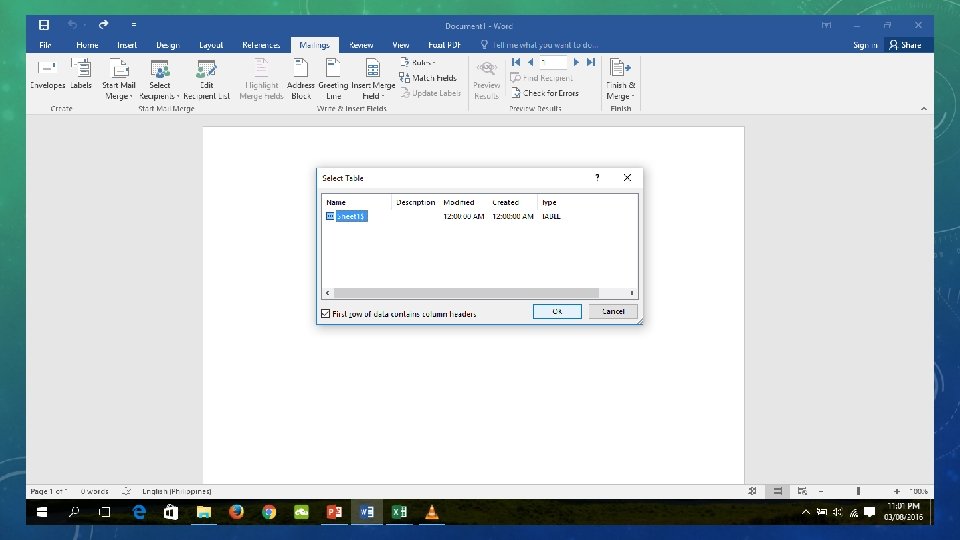
Task: Collapse the ribbon with the chevron
Action: 923,108
